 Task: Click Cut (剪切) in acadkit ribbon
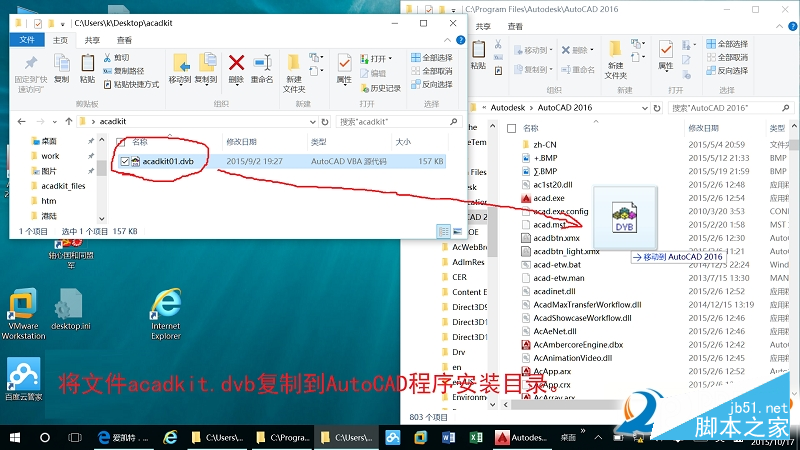coord(116,58)
